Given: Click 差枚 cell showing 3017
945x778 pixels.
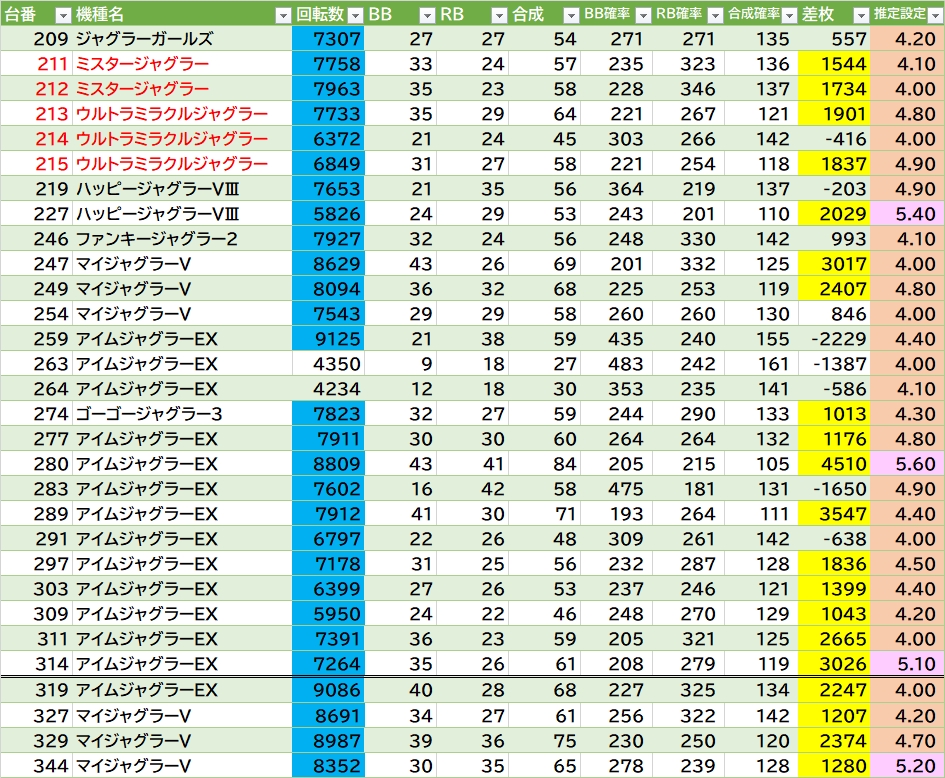Looking at the screenshot, I should point(834,264).
